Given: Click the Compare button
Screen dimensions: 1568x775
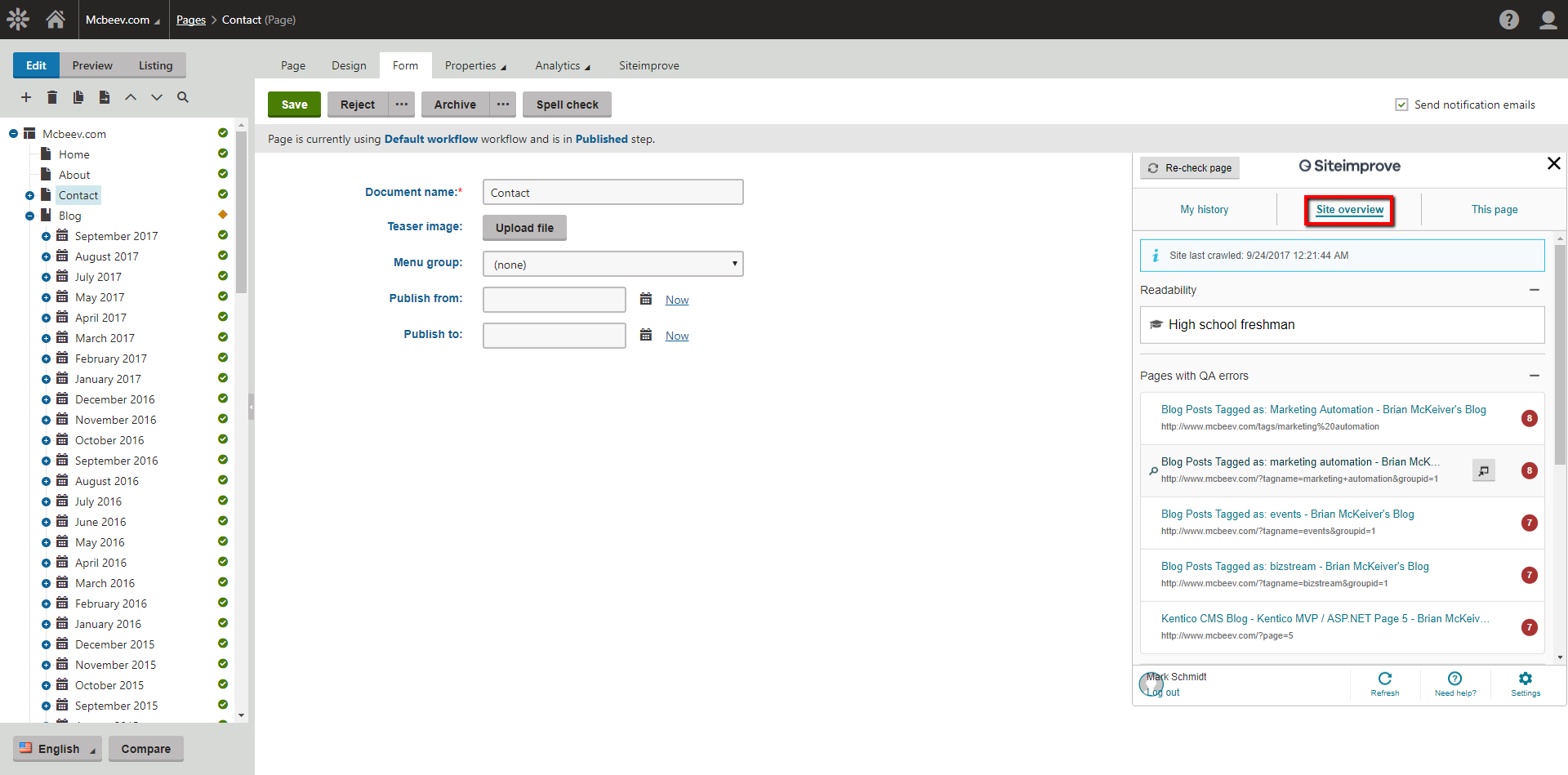Looking at the screenshot, I should click(x=146, y=748).
